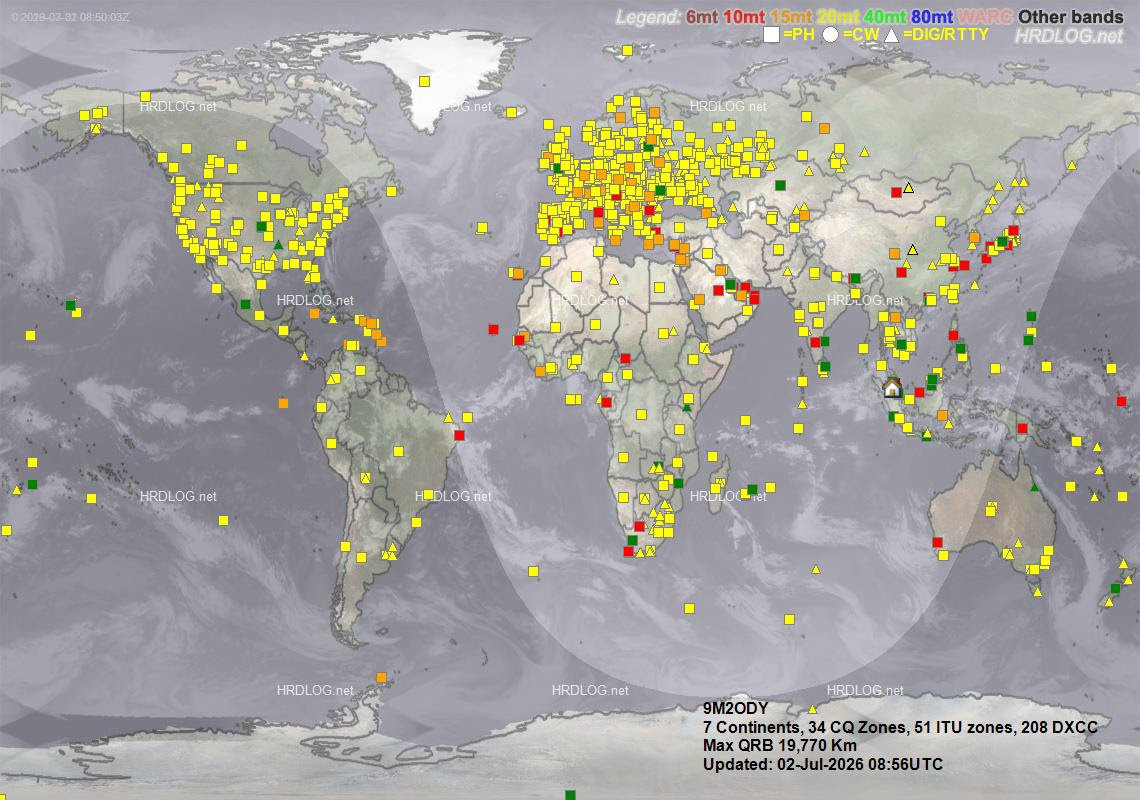Click the green square marker at the bottom map edge
The width and height of the screenshot is (1140, 800).
[570, 795]
